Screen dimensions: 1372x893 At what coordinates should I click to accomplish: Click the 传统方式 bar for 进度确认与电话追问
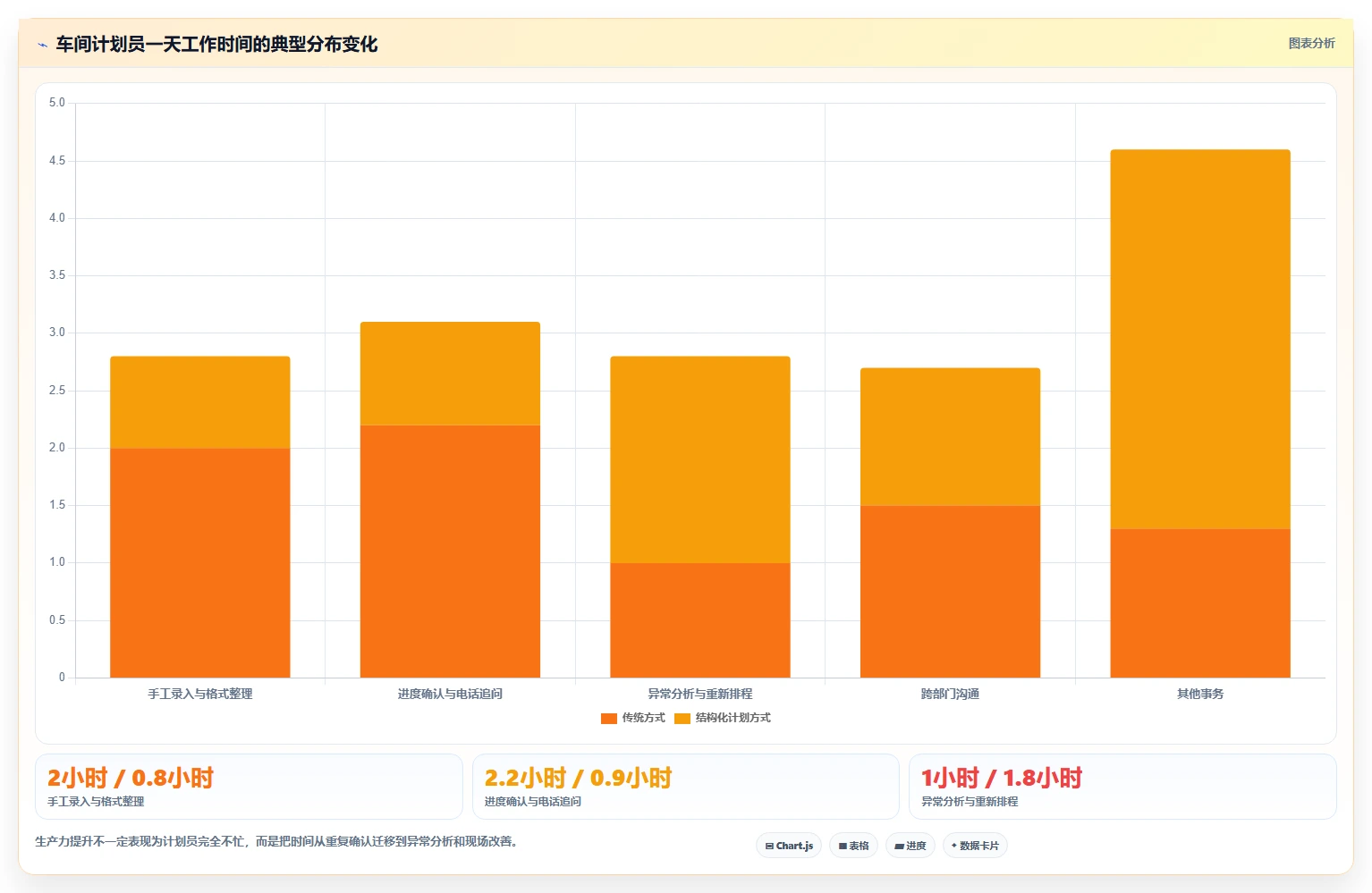450,552
